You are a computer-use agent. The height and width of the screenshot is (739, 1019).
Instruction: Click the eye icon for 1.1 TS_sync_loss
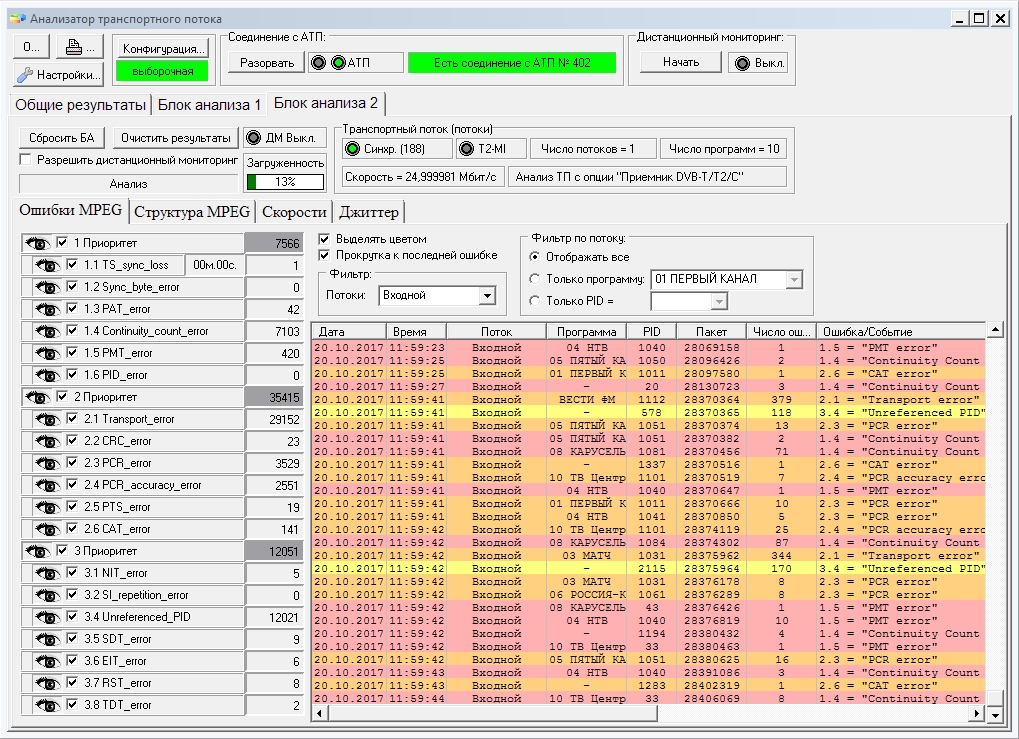click(x=47, y=265)
